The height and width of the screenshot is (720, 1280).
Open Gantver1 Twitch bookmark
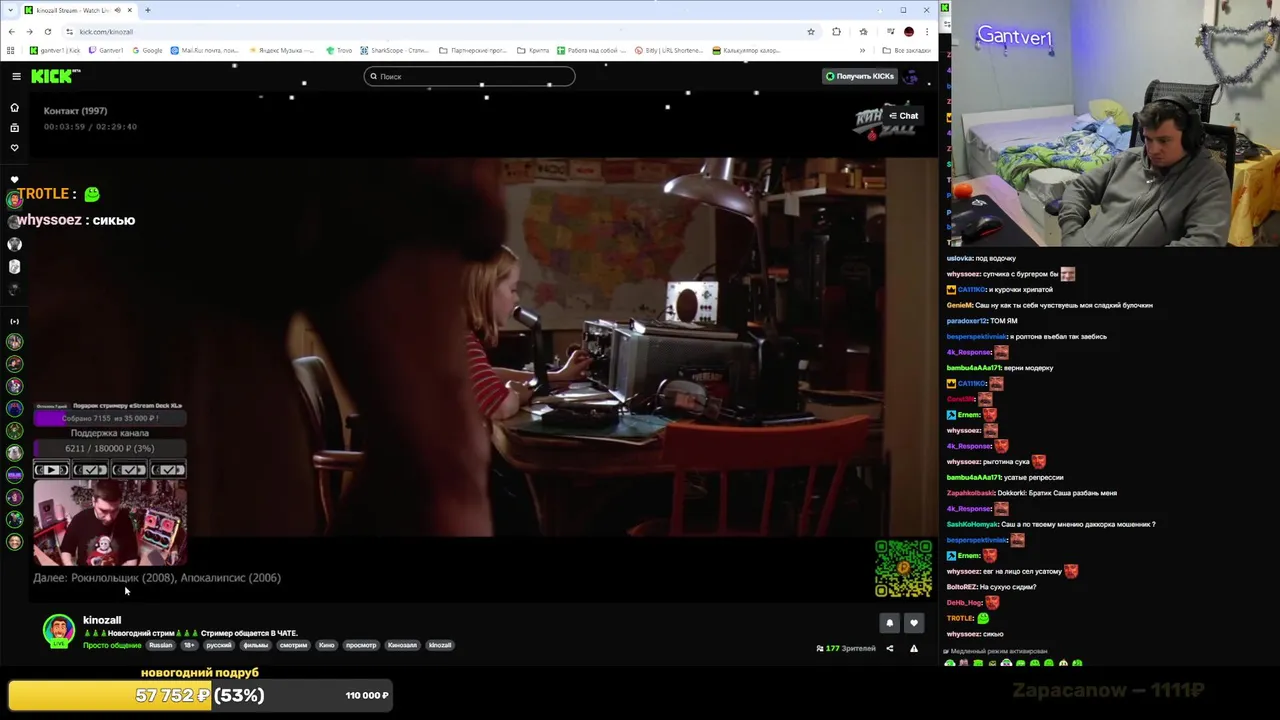tap(105, 50)
